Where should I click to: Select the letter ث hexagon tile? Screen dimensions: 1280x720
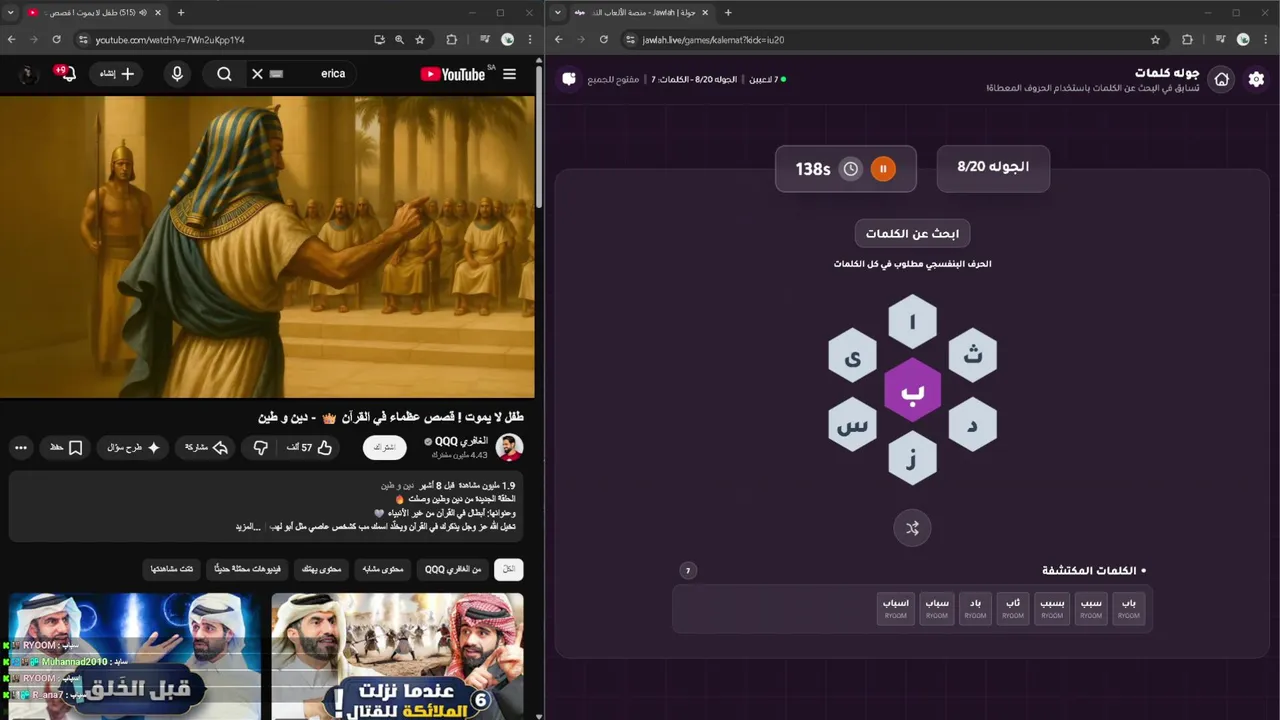[x=972, y=355]
